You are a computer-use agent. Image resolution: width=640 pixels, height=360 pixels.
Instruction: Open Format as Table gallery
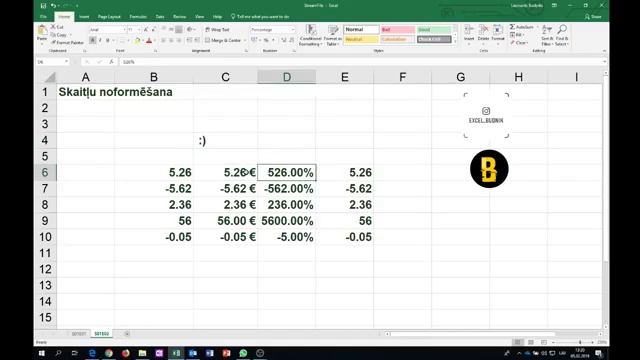coord(333,36)
